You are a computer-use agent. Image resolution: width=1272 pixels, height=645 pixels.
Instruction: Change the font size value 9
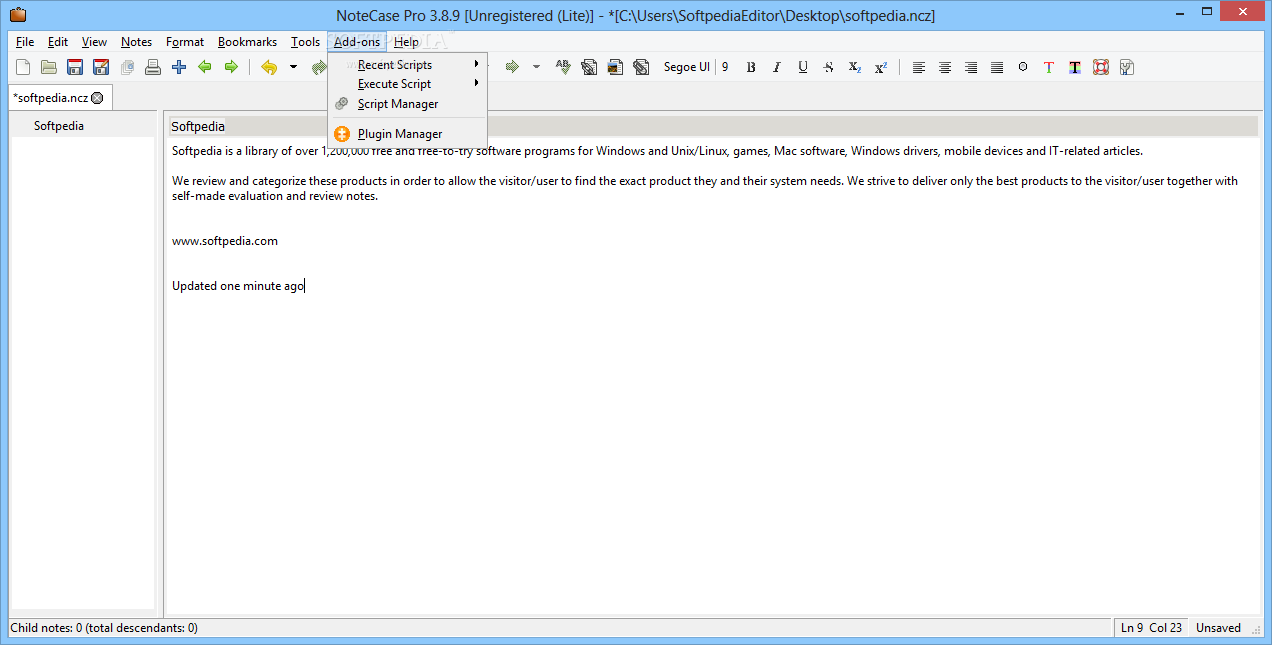725,67
